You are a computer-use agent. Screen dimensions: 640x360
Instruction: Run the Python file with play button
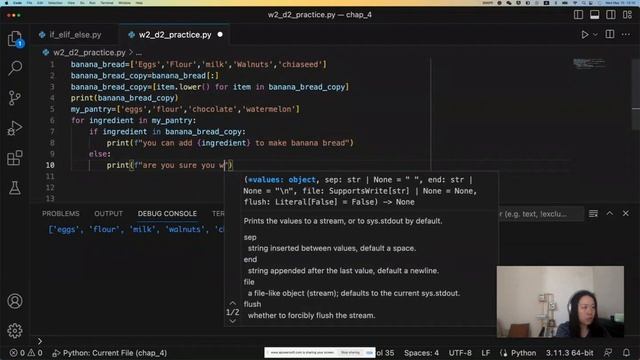pyautogui.click(x=585, y=35)
